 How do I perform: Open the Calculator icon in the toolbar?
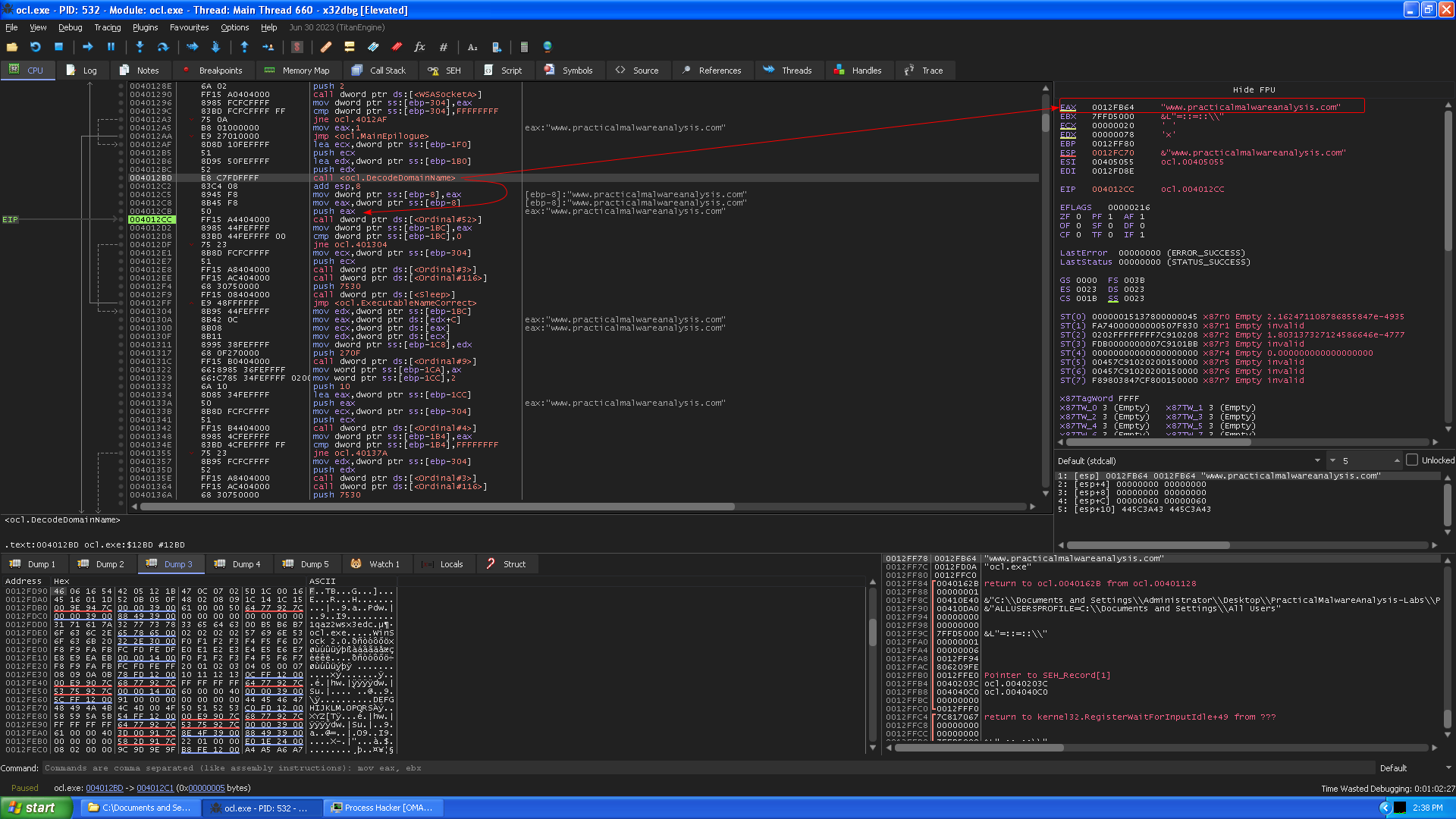coord(524,47)
